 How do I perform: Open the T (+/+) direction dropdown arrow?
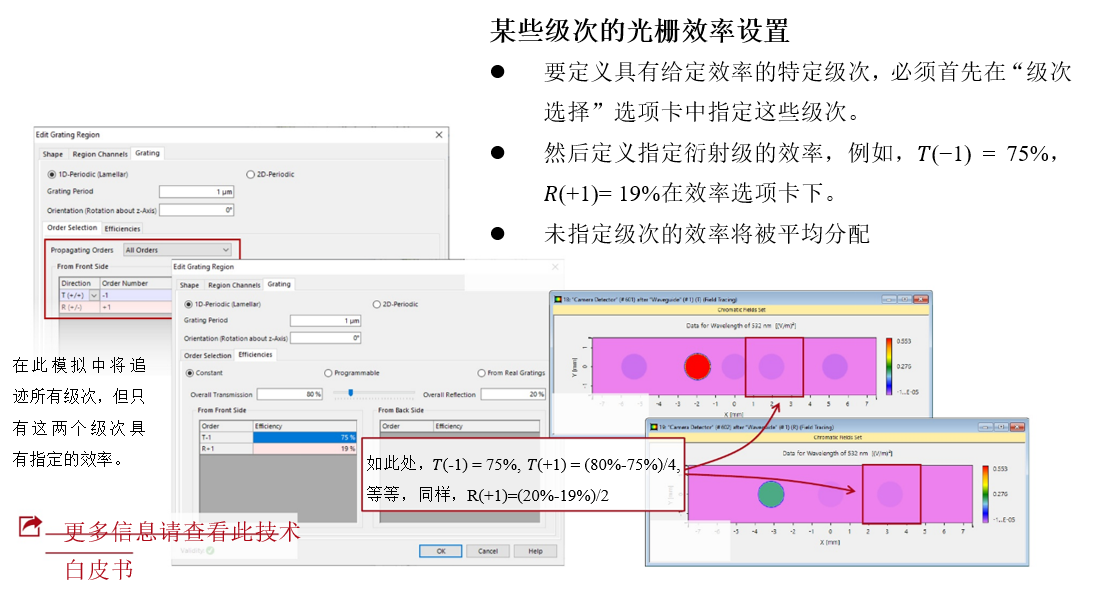coord(94,296)
